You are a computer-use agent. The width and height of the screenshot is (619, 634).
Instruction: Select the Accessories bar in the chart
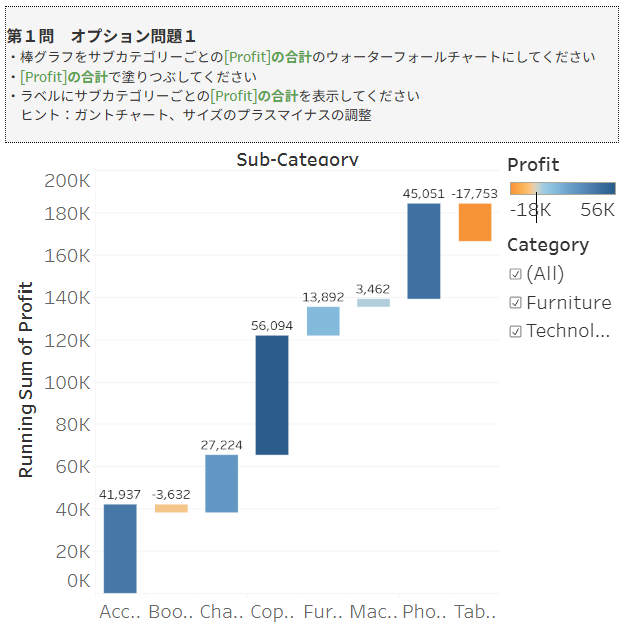coord(120,548)
